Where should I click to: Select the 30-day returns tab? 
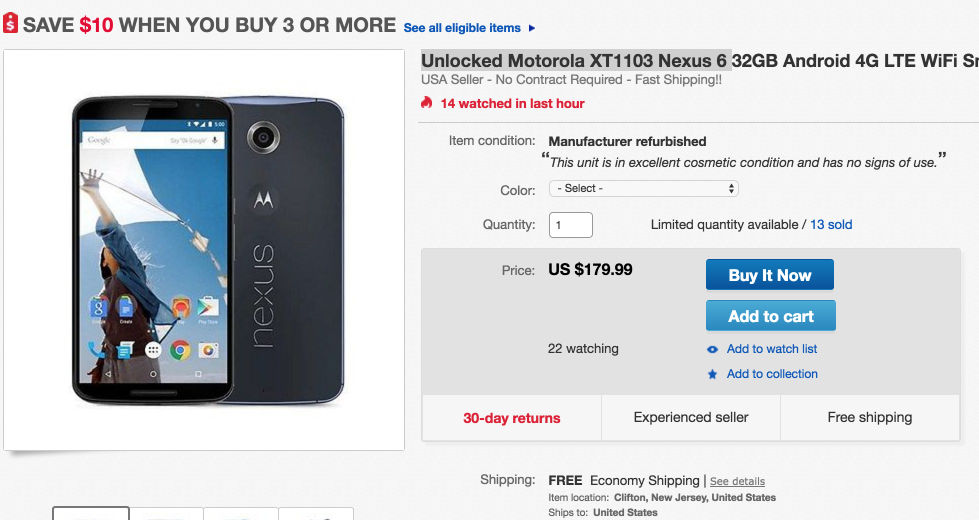point(512,418)
